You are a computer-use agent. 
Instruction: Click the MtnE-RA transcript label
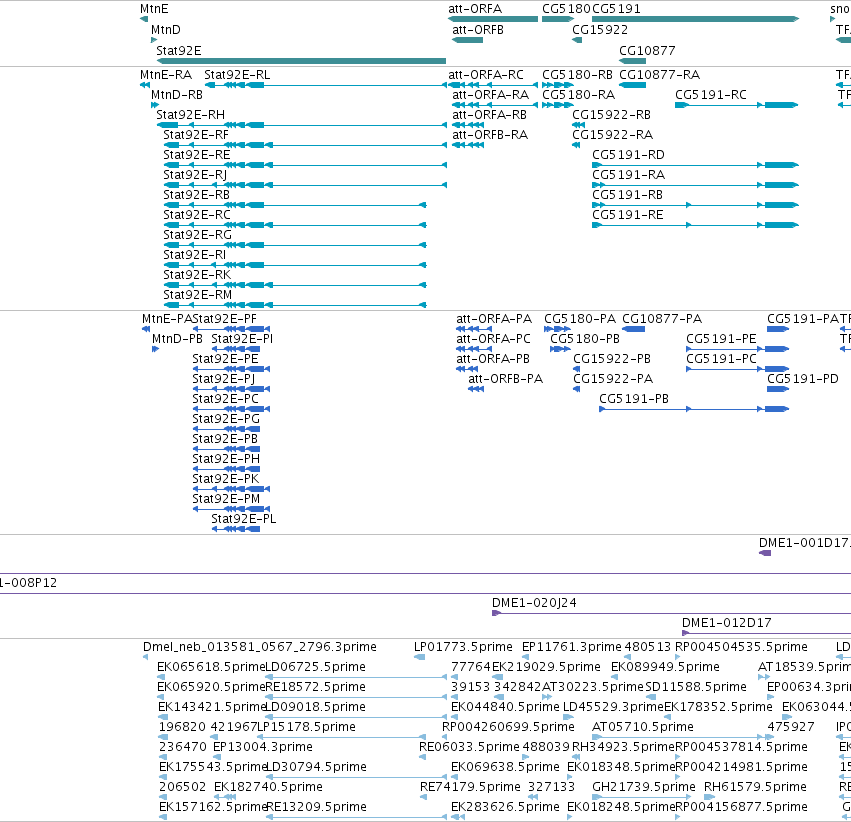pyautogui.click(x=166, y=75)
